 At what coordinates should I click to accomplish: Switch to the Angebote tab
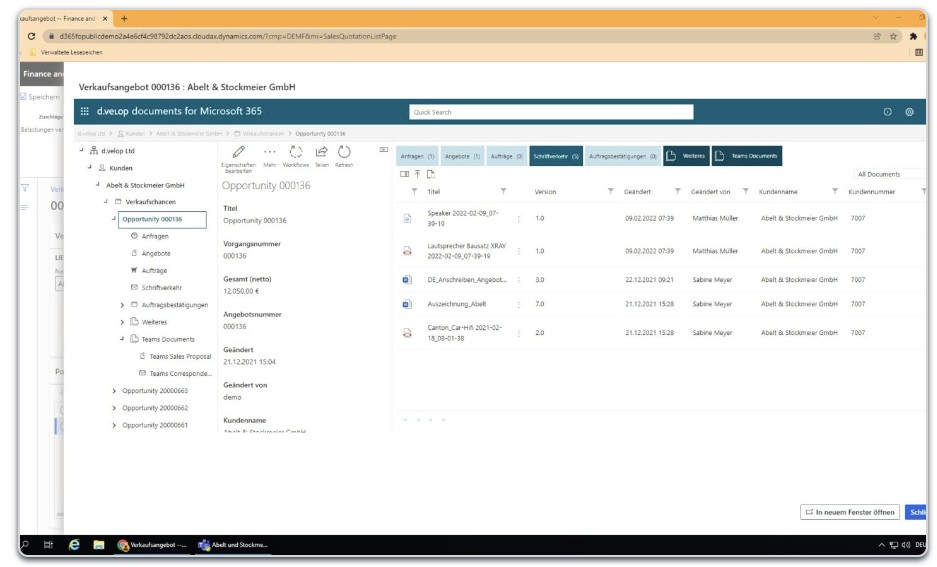pos(463,157)
